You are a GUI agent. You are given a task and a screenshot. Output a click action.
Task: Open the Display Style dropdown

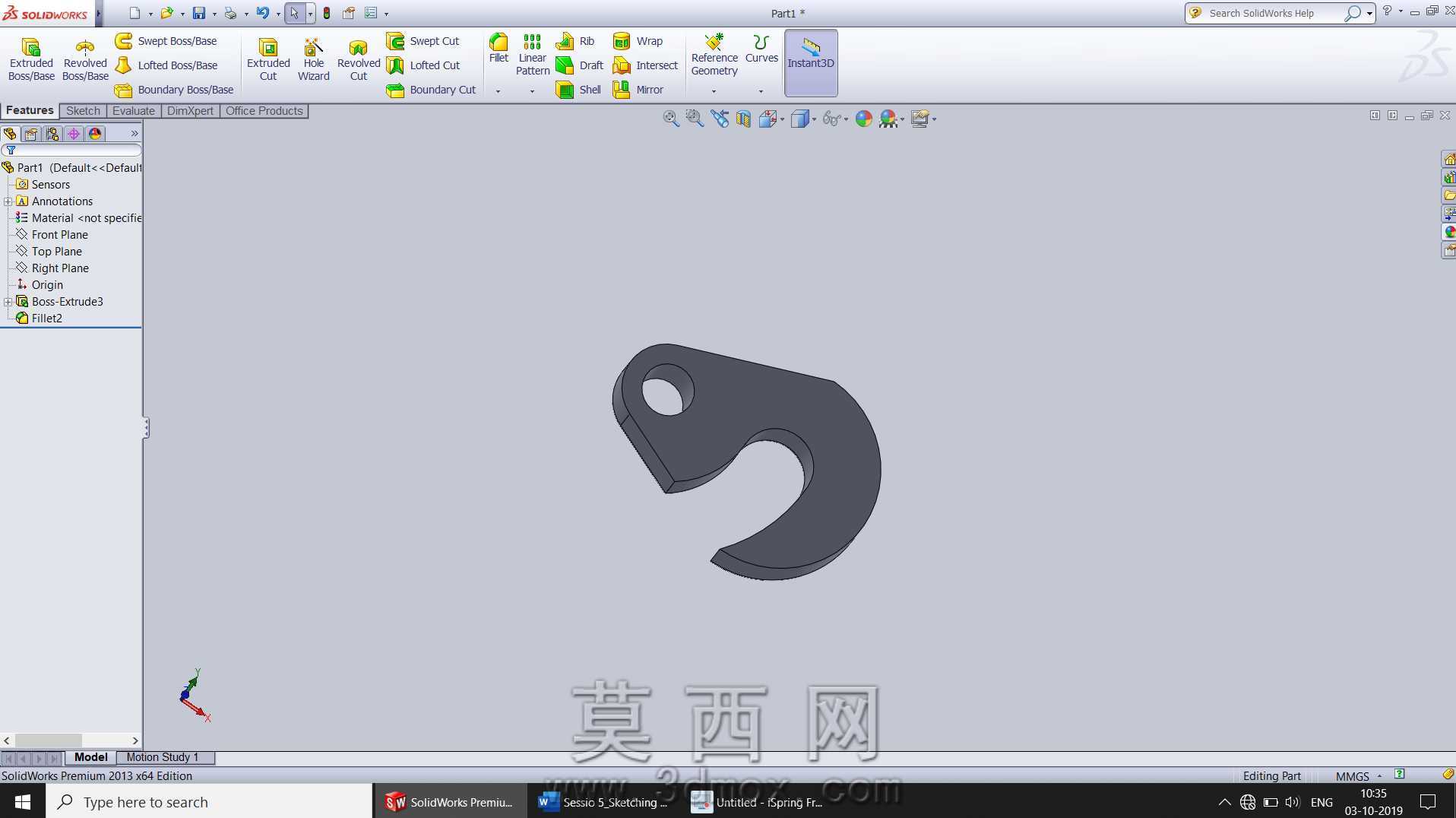tap(814, 119)
